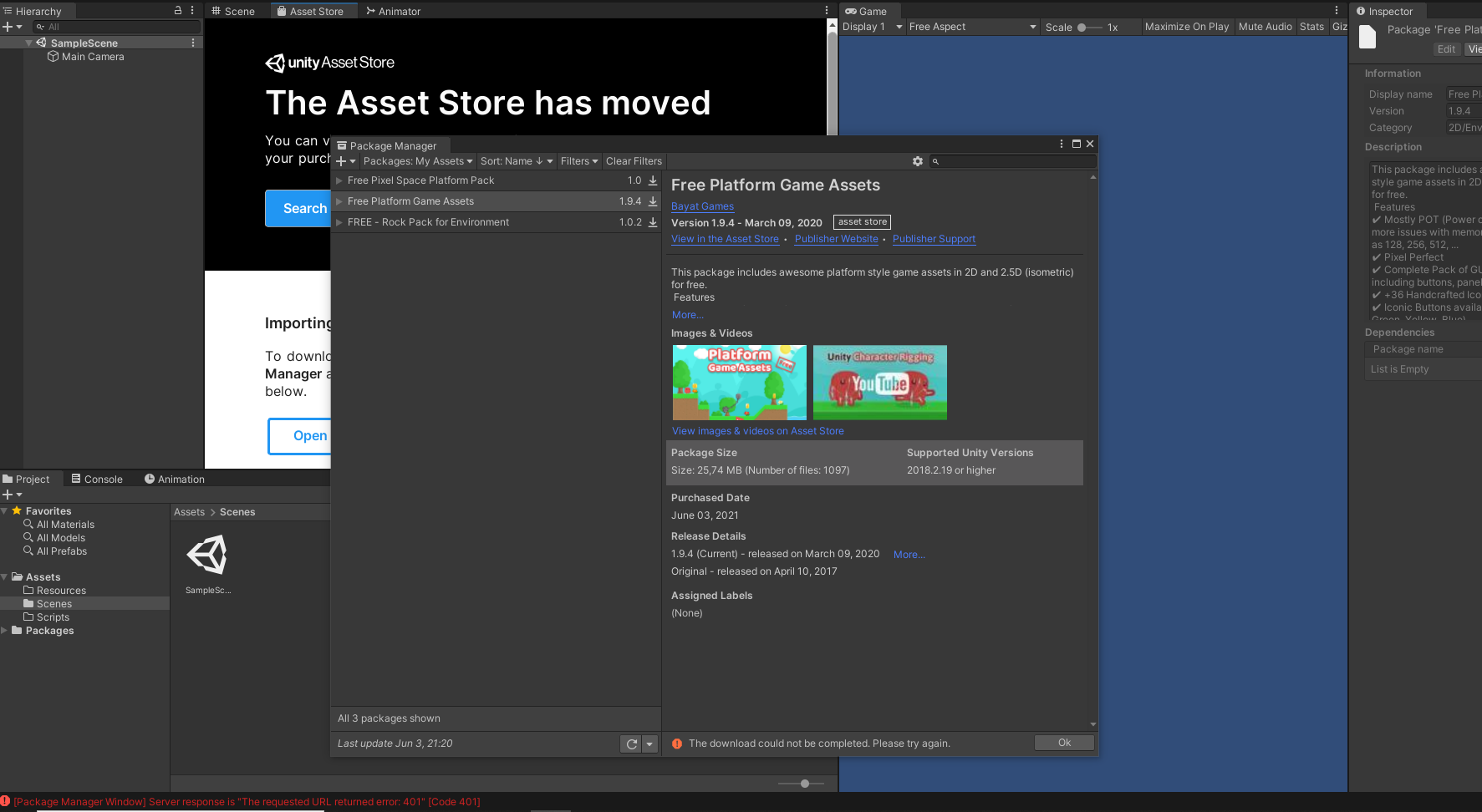Collapse the SampleScene hierarchy node
Viewport: 1482px width, 812px height.
[29, 43]
